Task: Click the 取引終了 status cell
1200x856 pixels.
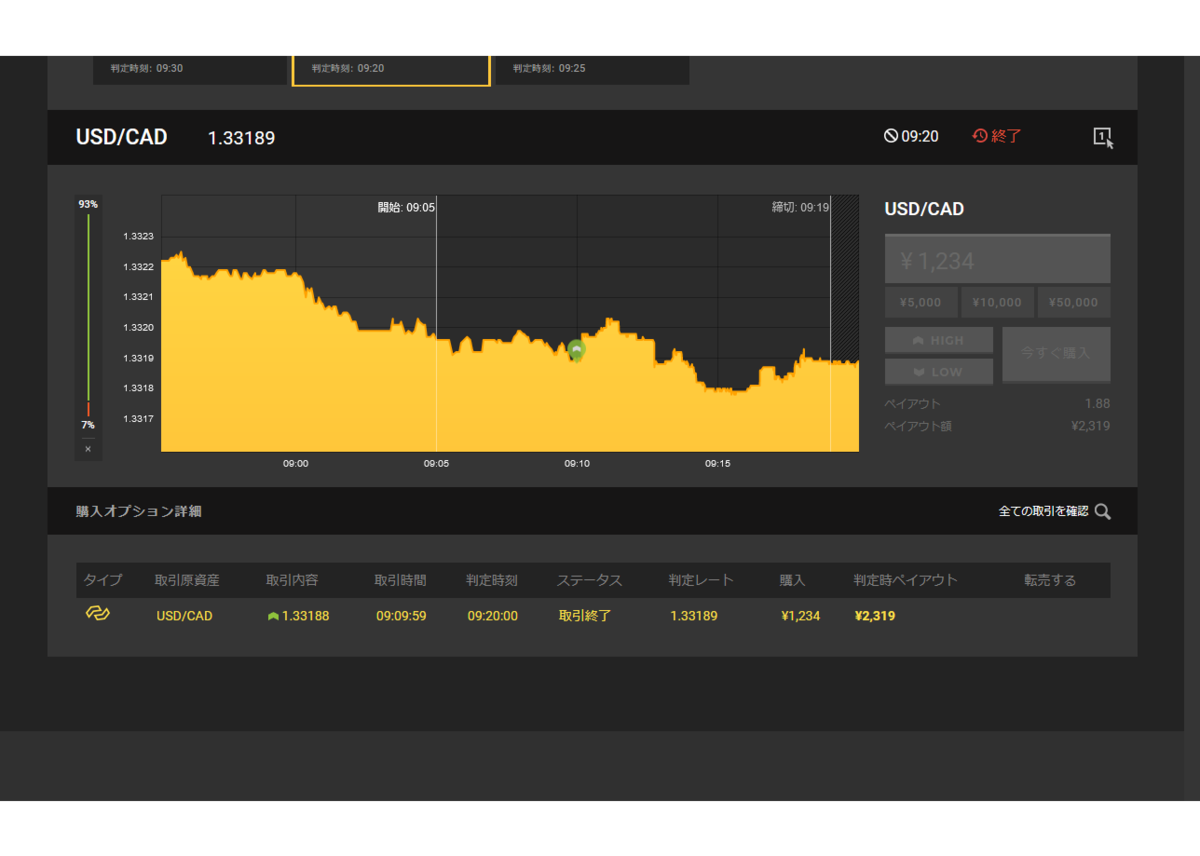Action: point(585,616)
